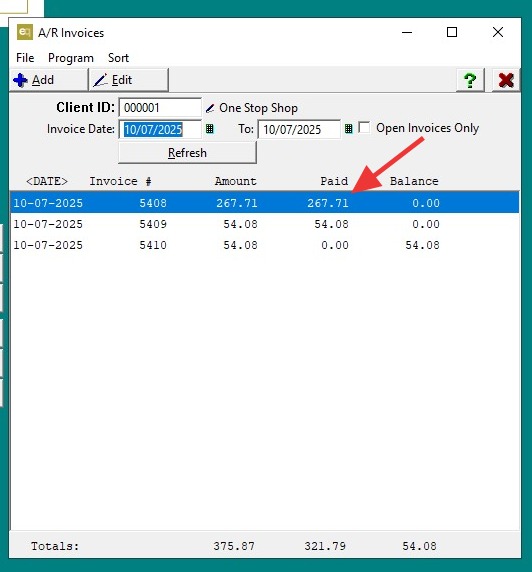Enable the Open Invoices Only checkbox

pos(364,128)
